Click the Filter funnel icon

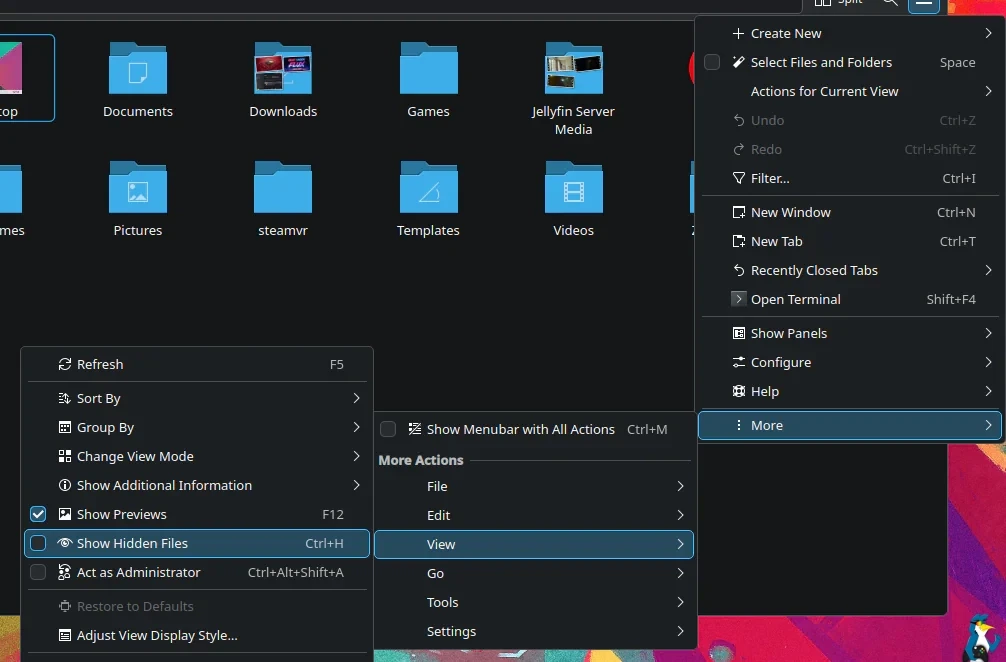739,178
